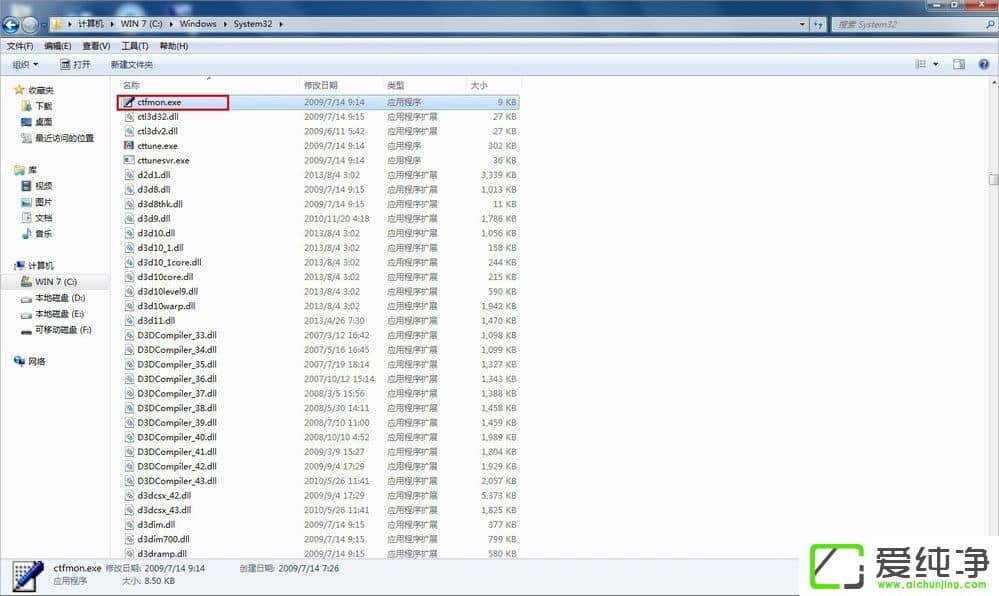This screenshot has height=596, width=999.
Task: Click the Back navigation arrow
Action: click(11, 24)
